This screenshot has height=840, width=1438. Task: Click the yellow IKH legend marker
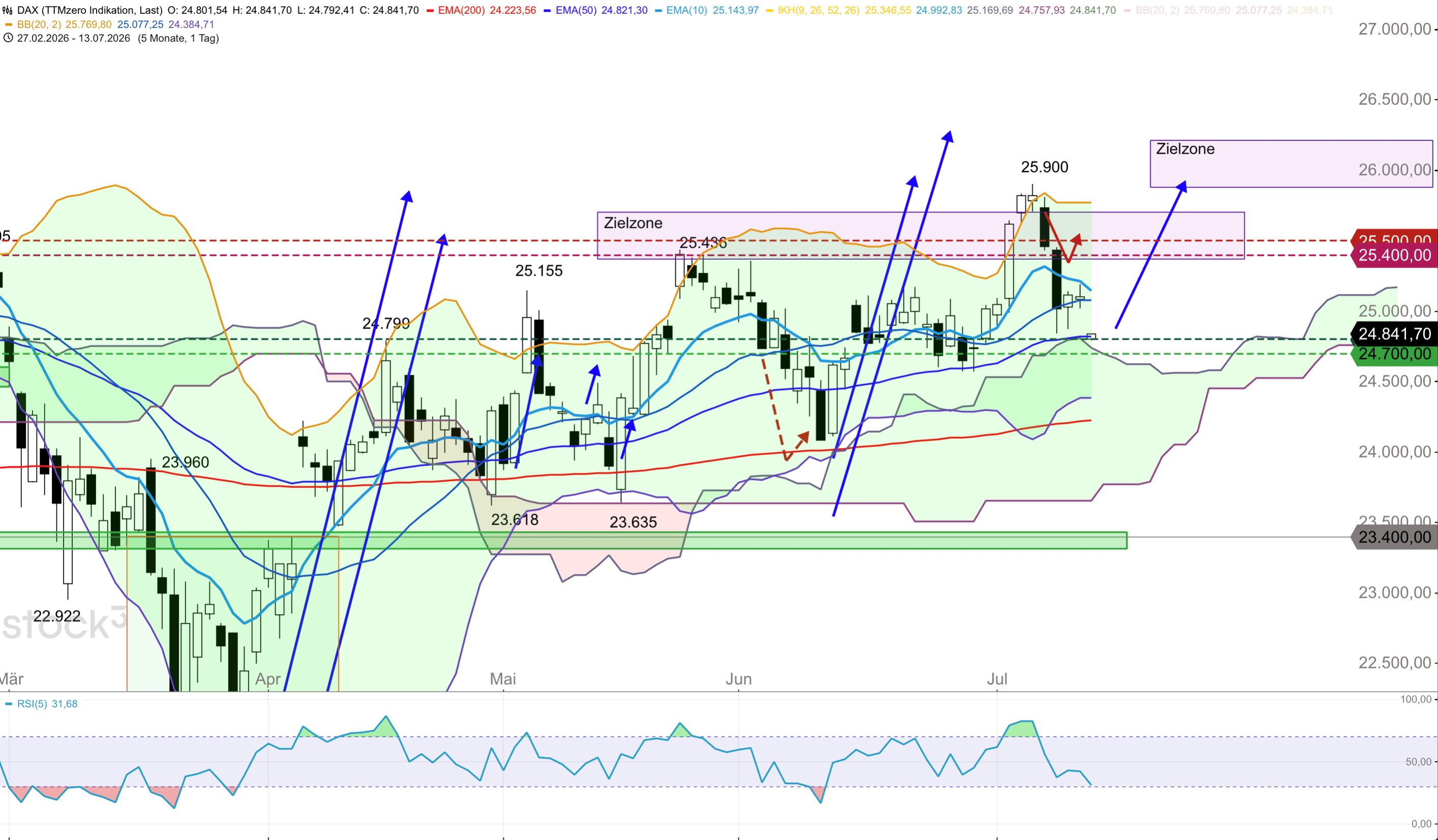point(770,10)
